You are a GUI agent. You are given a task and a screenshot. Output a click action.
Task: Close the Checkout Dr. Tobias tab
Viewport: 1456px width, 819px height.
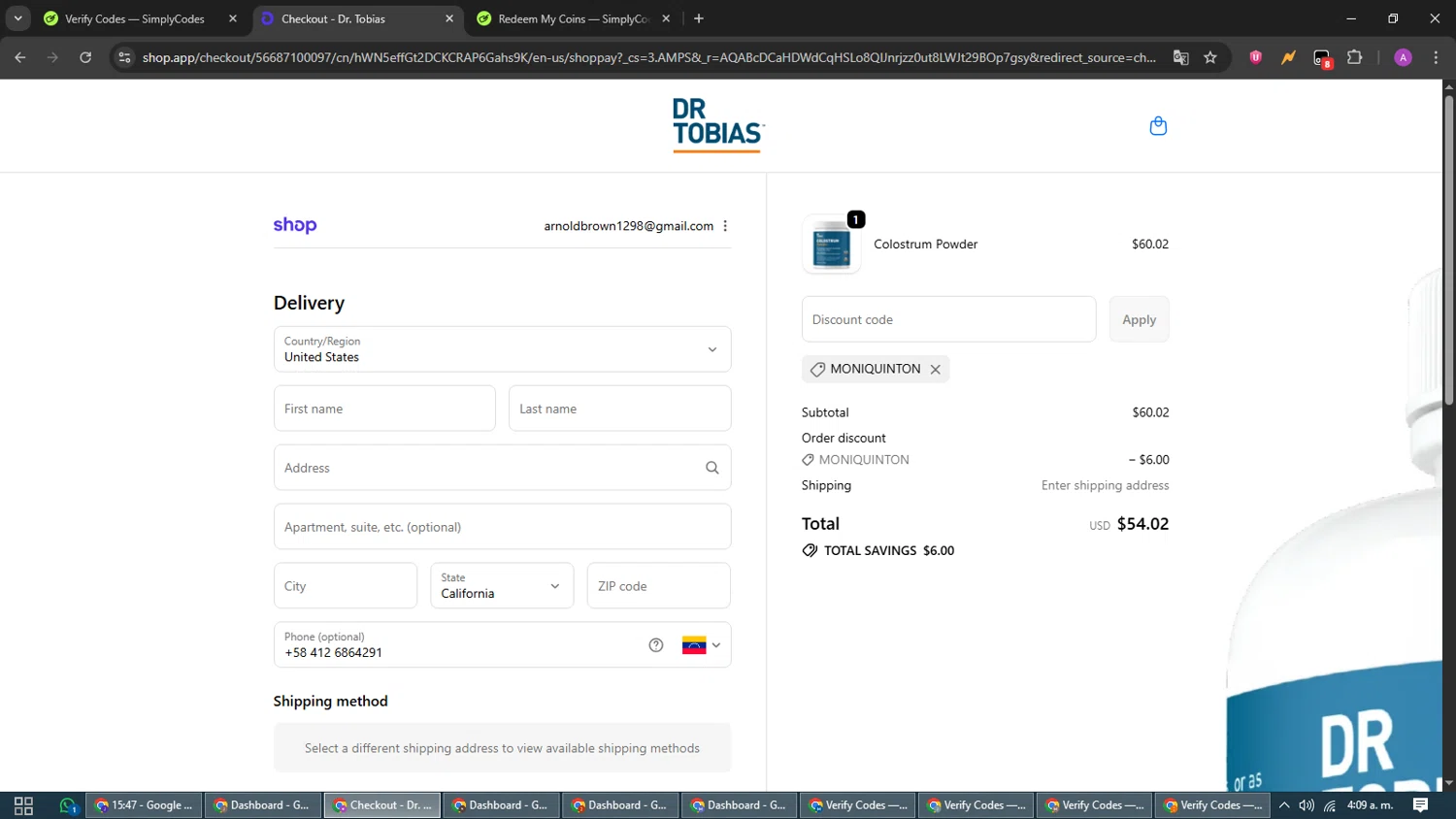coord(449,18)
